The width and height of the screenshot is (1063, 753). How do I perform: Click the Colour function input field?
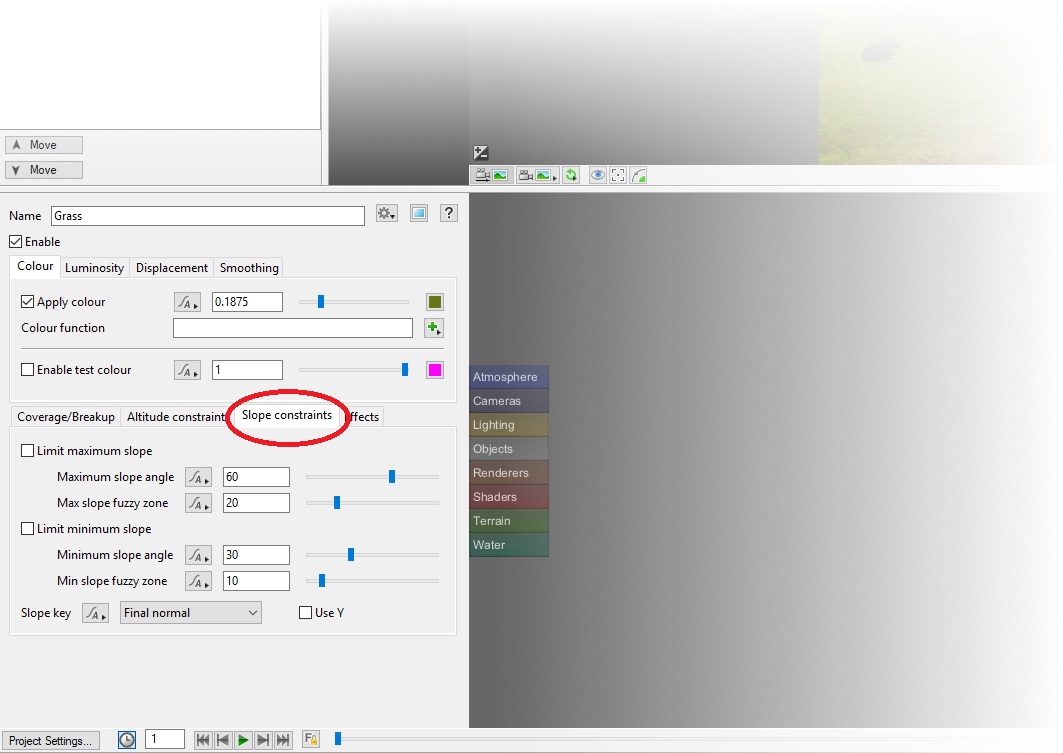click(293, 328)
